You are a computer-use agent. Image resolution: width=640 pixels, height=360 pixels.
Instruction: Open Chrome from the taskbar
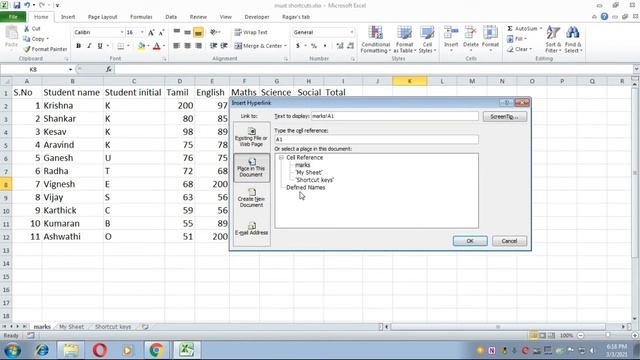pos(156,350)
